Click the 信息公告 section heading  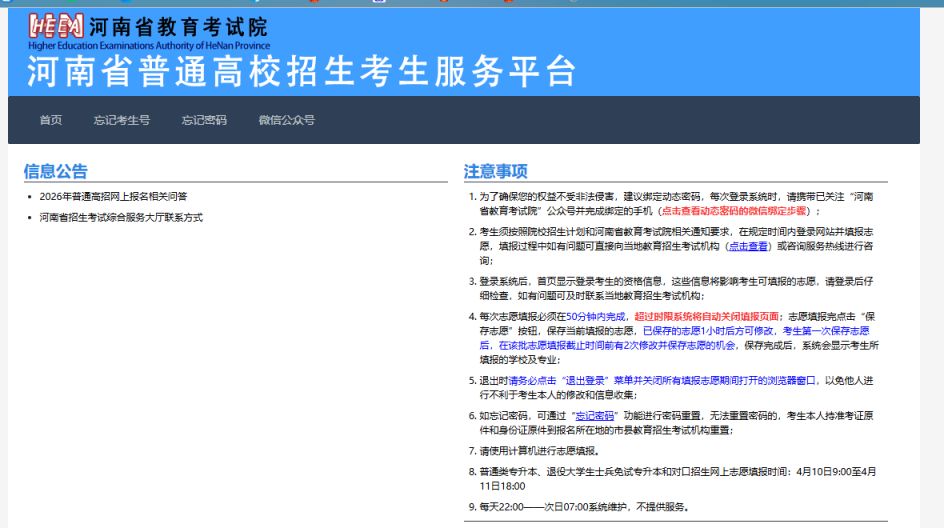pos(55,171)
